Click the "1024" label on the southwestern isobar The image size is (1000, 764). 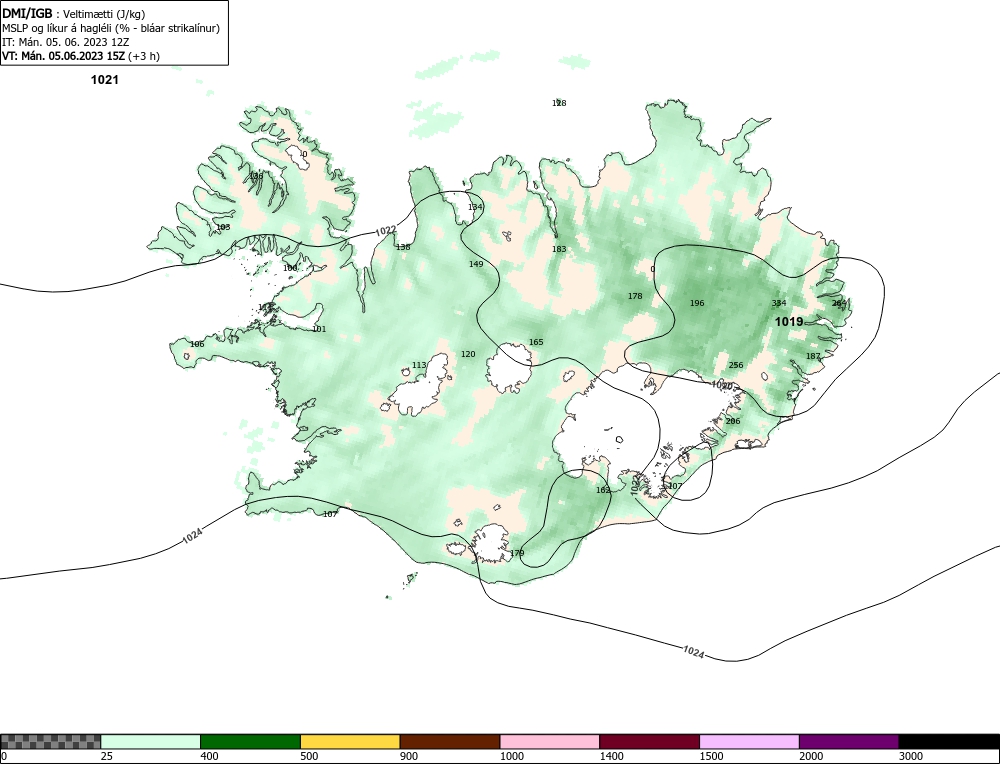point(192,536)
